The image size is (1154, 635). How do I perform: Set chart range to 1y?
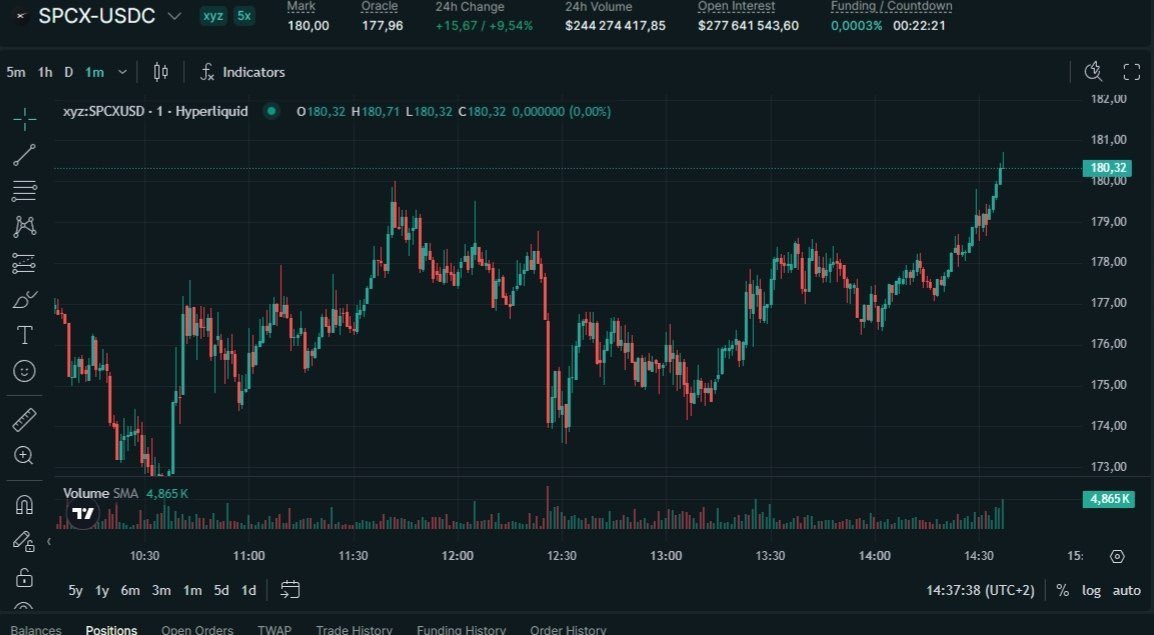coord(102,590)
